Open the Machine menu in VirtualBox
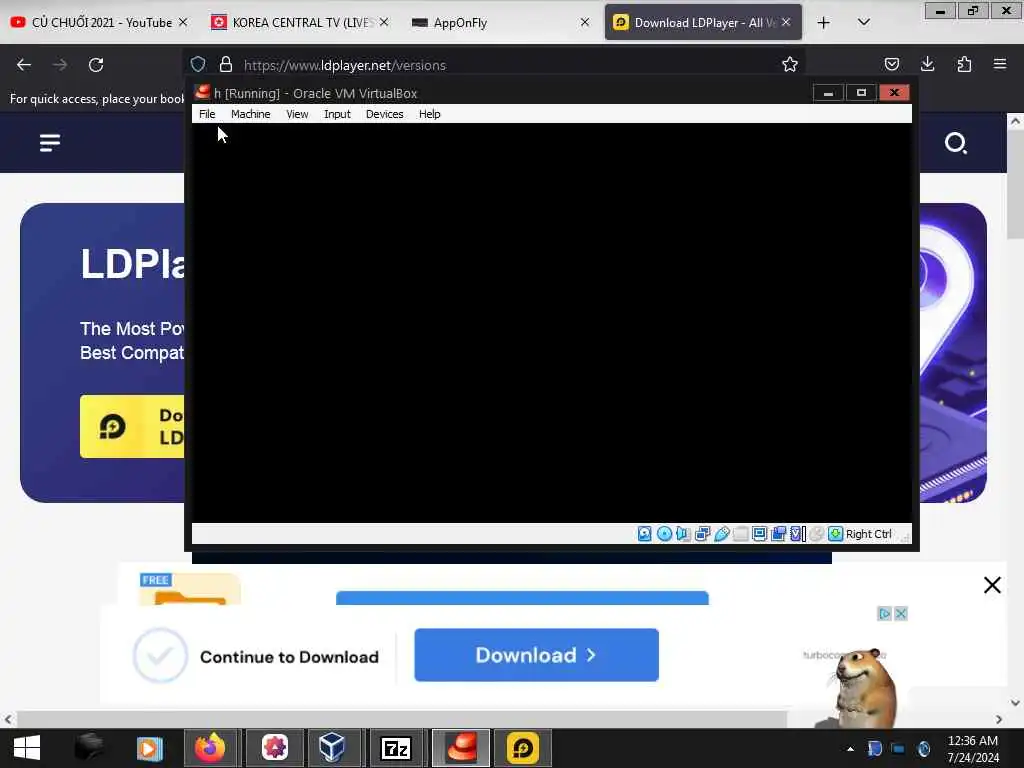This screenshot has width=1024, height=768. pos(250,114)
